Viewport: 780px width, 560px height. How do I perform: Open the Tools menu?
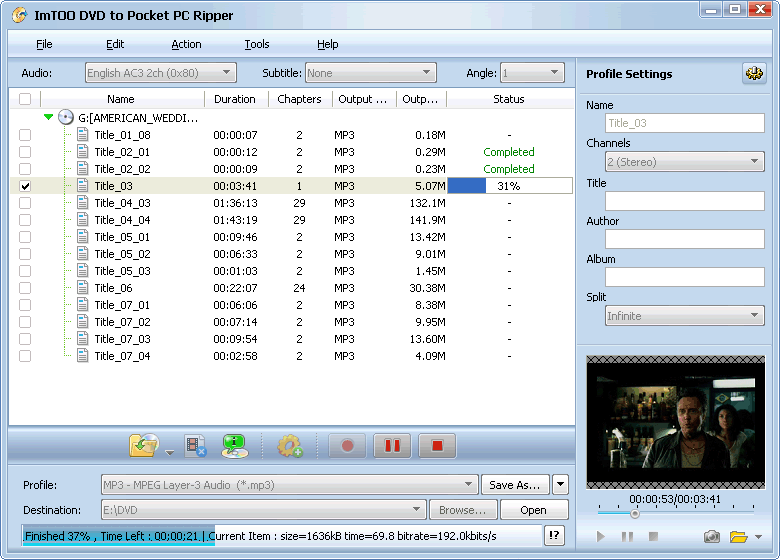256,44
